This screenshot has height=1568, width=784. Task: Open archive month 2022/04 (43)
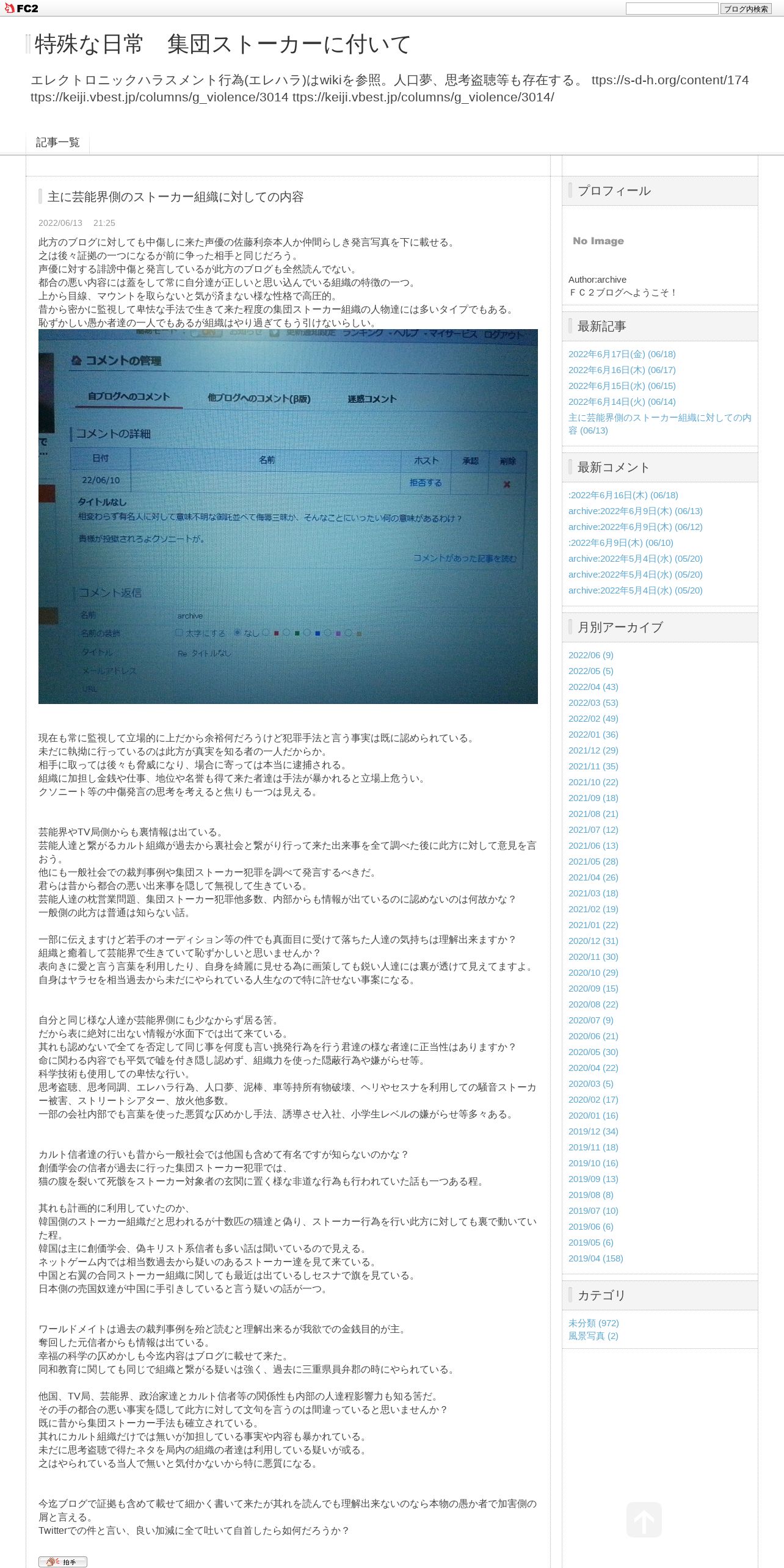(x=593, y=687)
